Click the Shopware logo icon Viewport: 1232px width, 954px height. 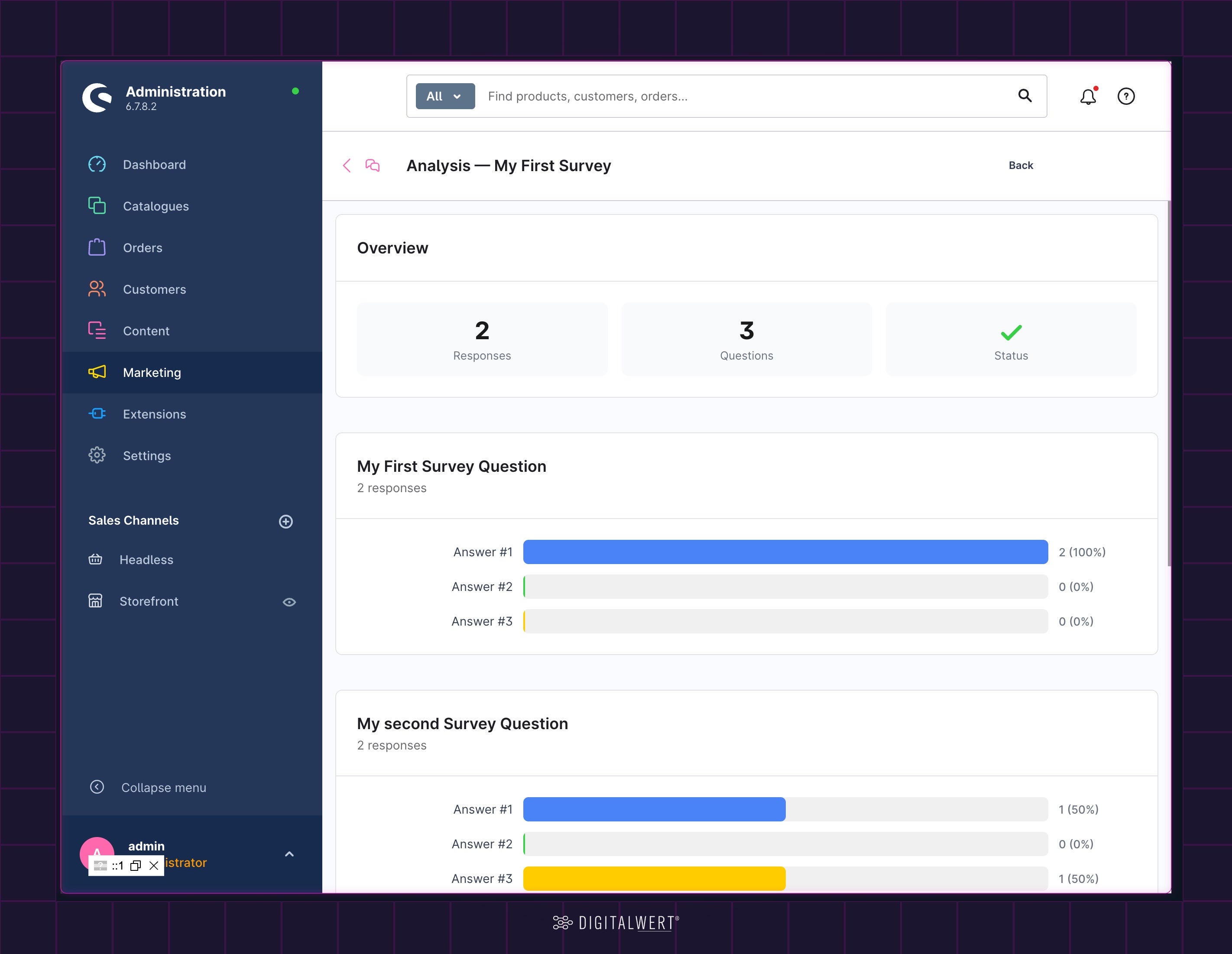tap(97, 97)
